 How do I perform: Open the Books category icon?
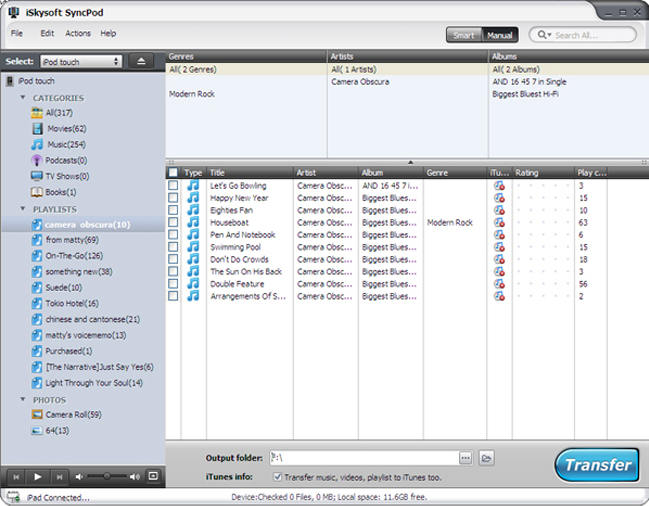pos(37,192)
